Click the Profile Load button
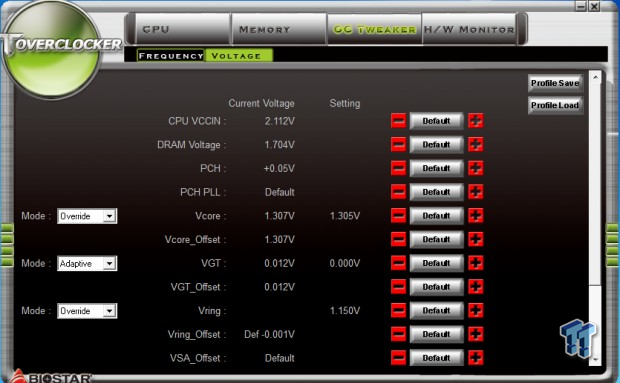 (555, 105)
